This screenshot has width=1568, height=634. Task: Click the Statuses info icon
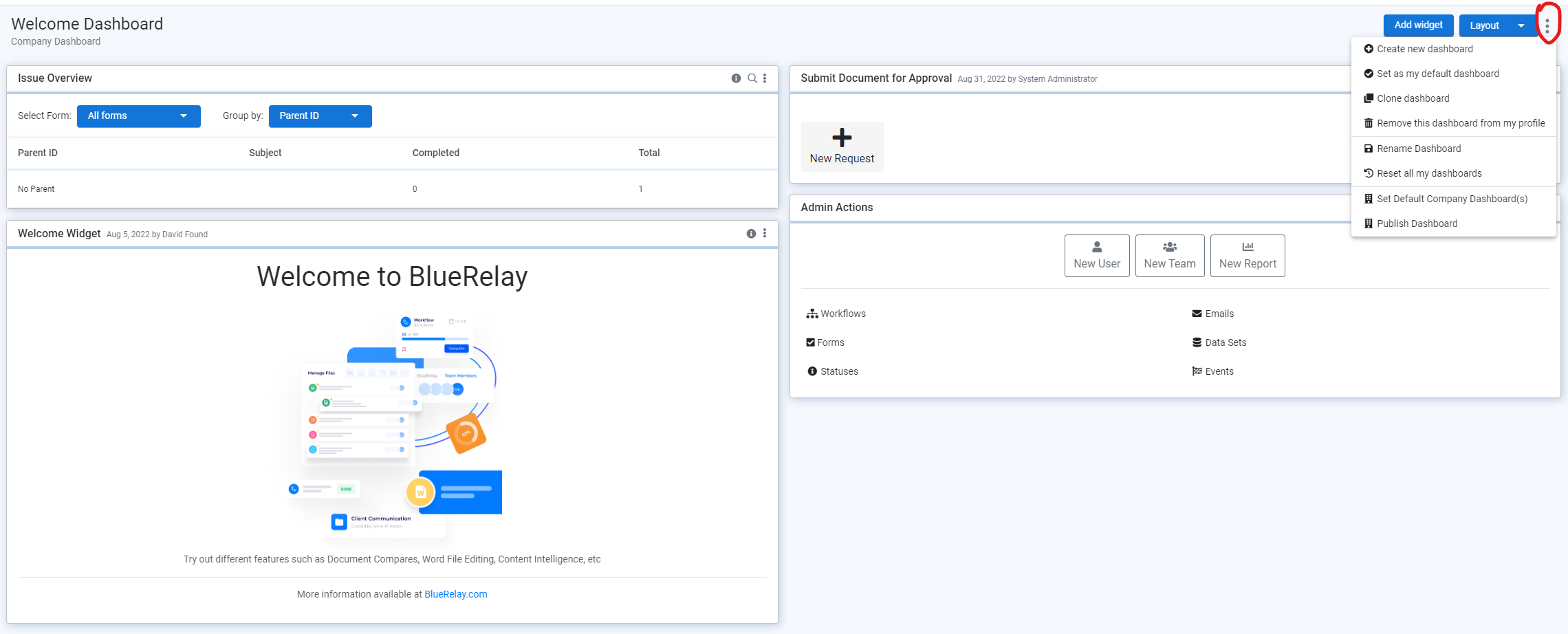tap(812, 371)
